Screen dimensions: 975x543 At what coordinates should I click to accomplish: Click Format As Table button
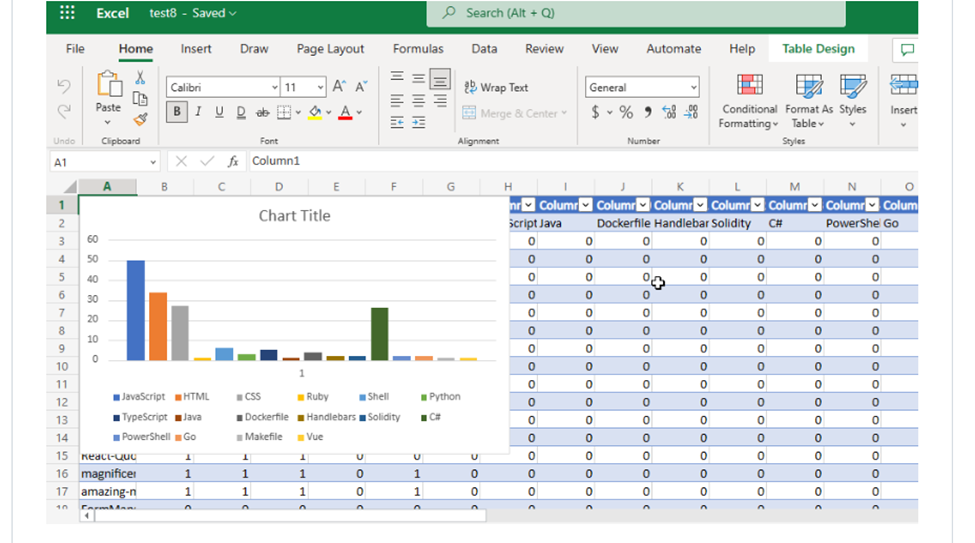pyautogui.click(x=808, y=101)
